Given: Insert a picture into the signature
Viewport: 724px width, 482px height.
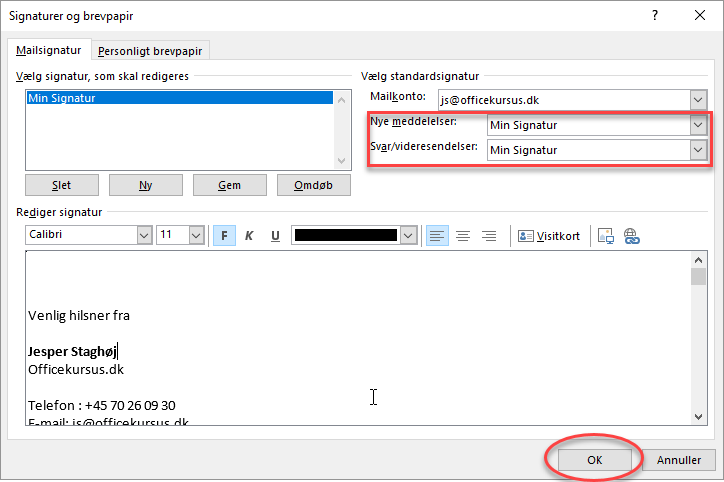Looking at the screenshot, I should (x=605, y=236).
